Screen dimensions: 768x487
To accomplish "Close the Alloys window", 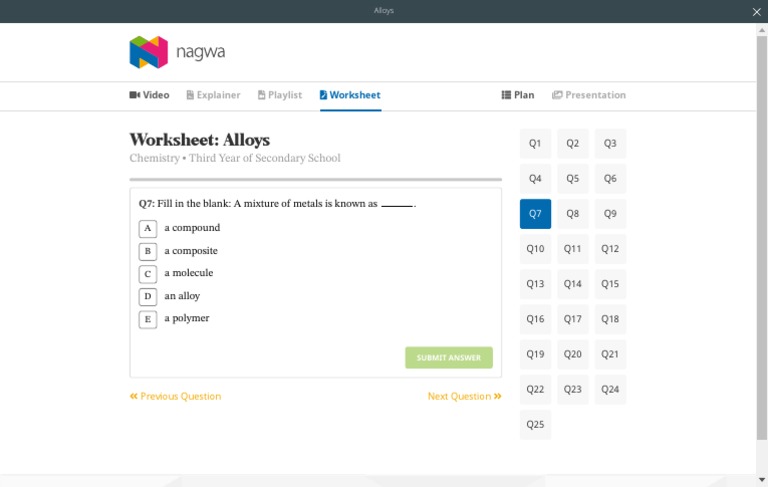I will (756, 12).
